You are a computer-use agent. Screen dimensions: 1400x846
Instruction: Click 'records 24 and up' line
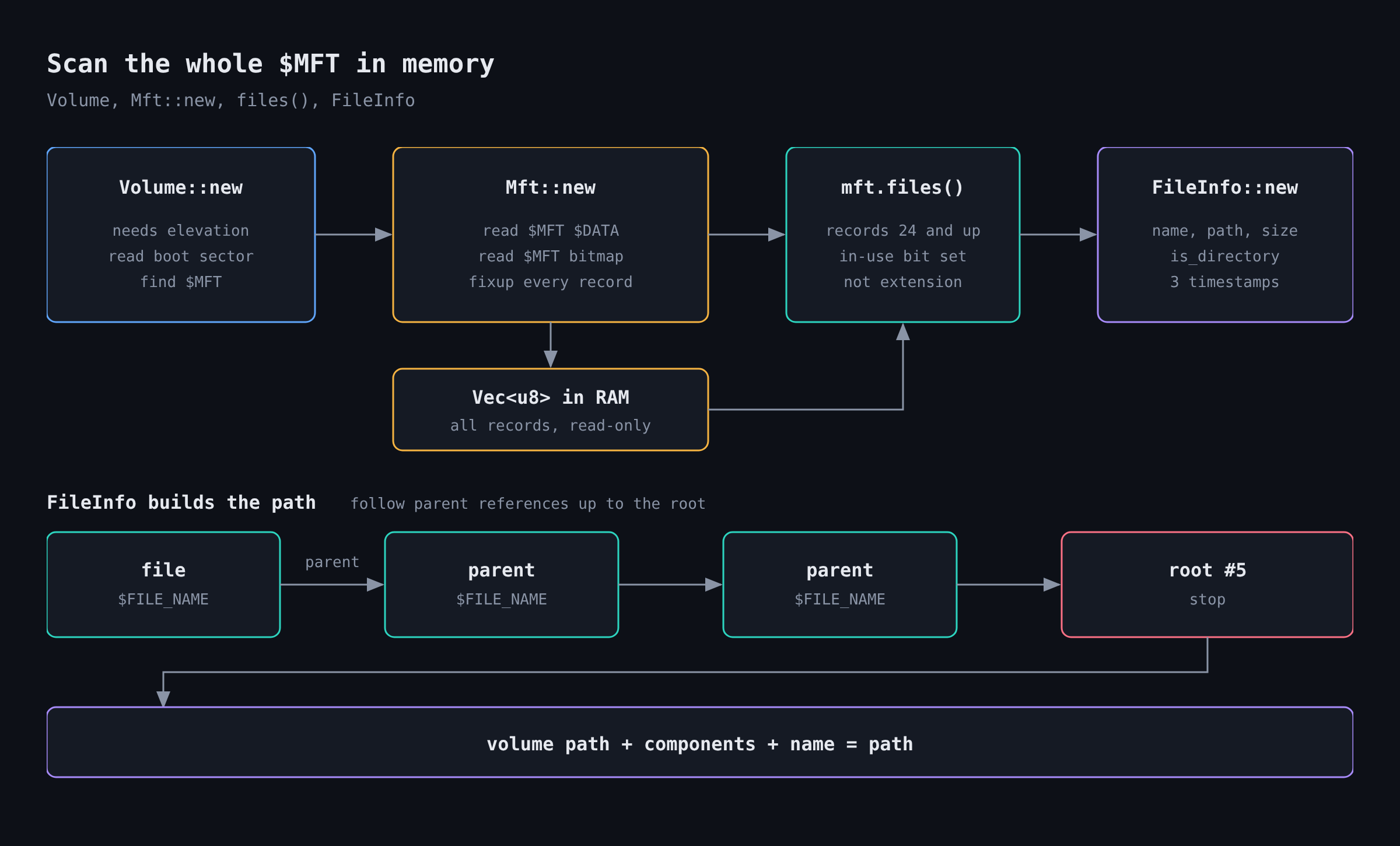point(902,230)
